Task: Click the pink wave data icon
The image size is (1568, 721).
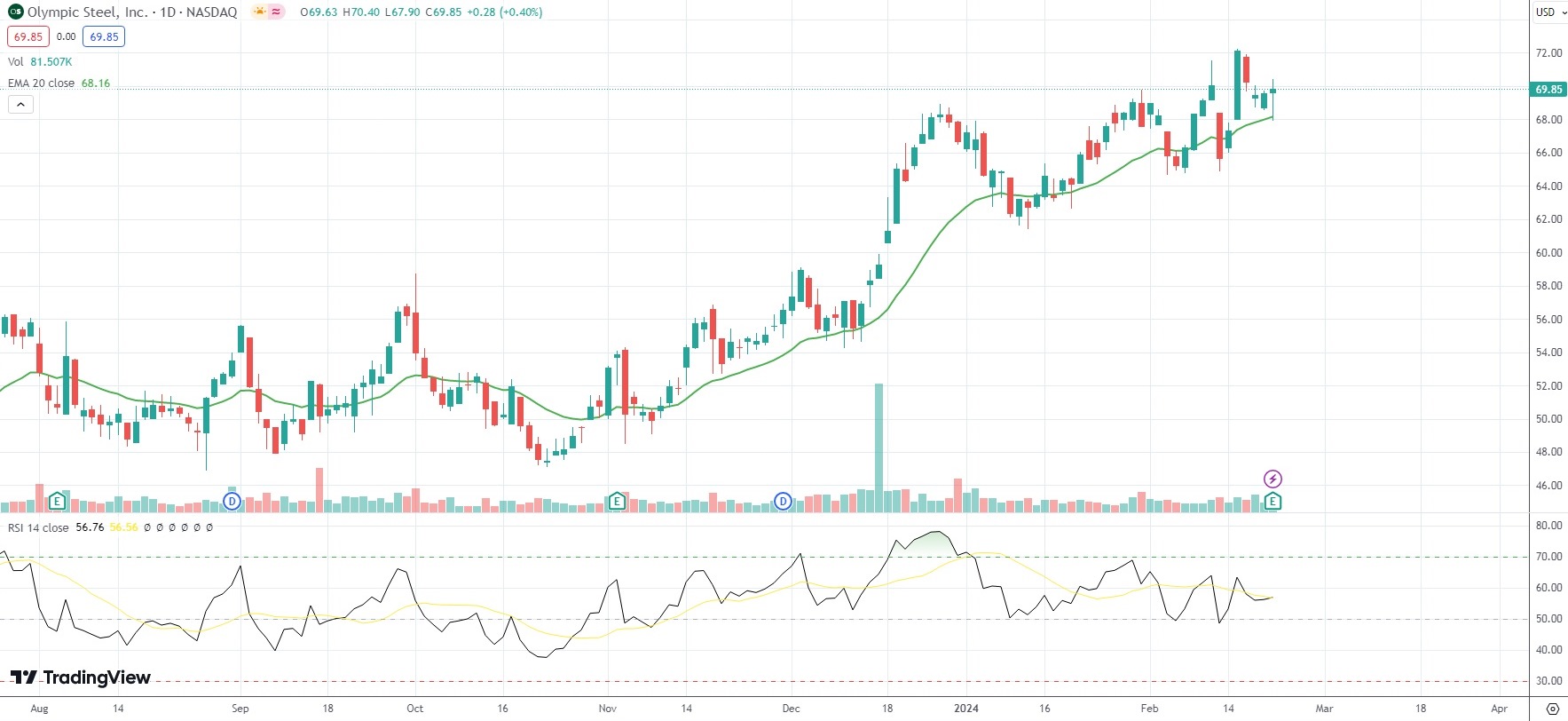Action: [x=276, y=12]
